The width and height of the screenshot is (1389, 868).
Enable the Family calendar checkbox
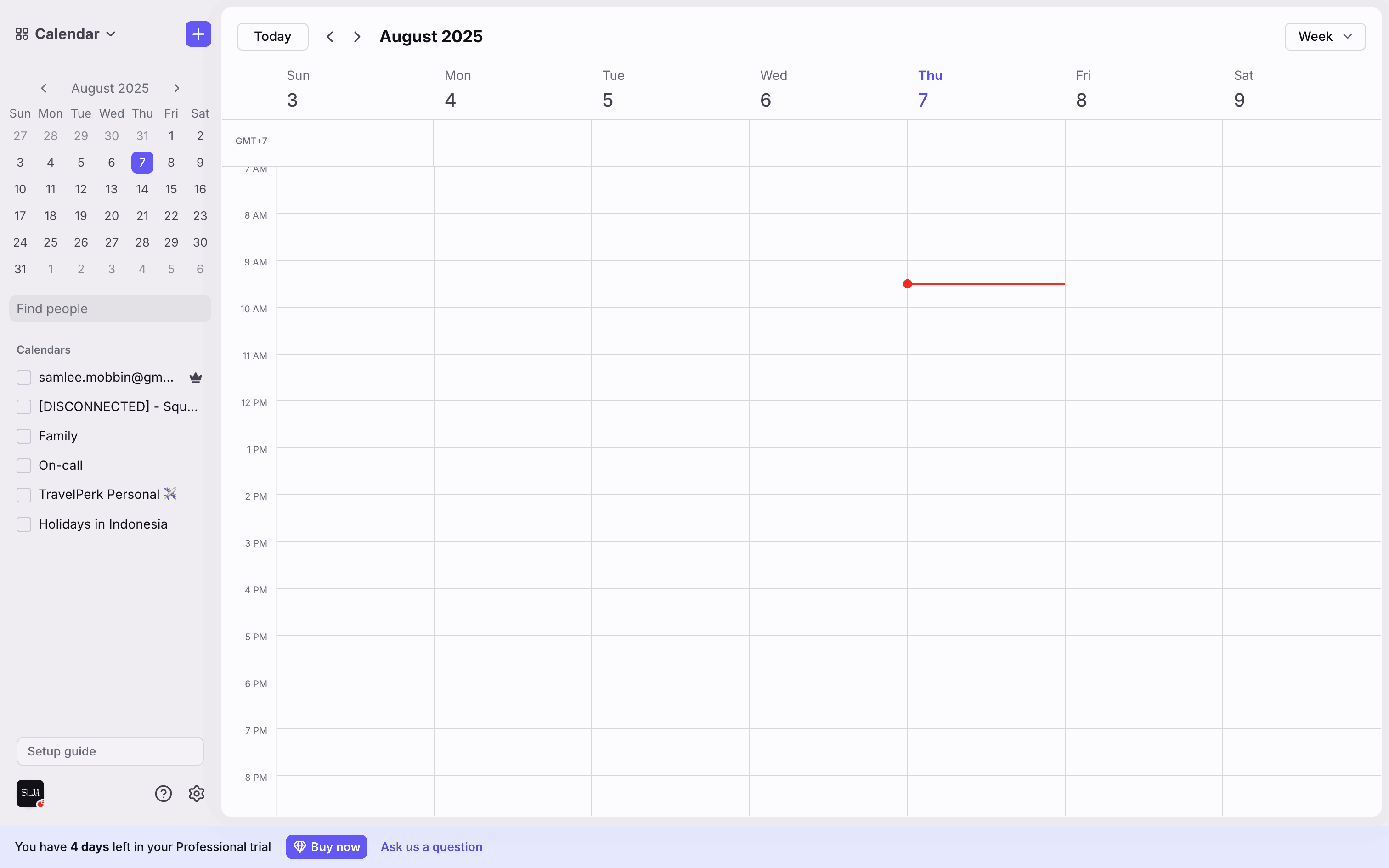tap(23, 436)
